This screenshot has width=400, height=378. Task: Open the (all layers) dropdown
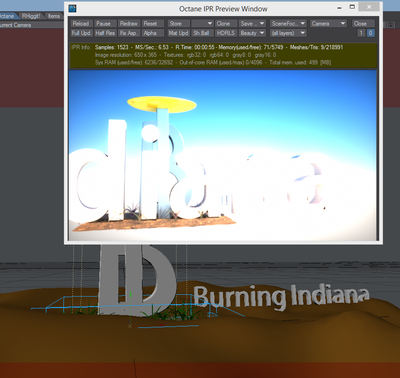point(288,33)
